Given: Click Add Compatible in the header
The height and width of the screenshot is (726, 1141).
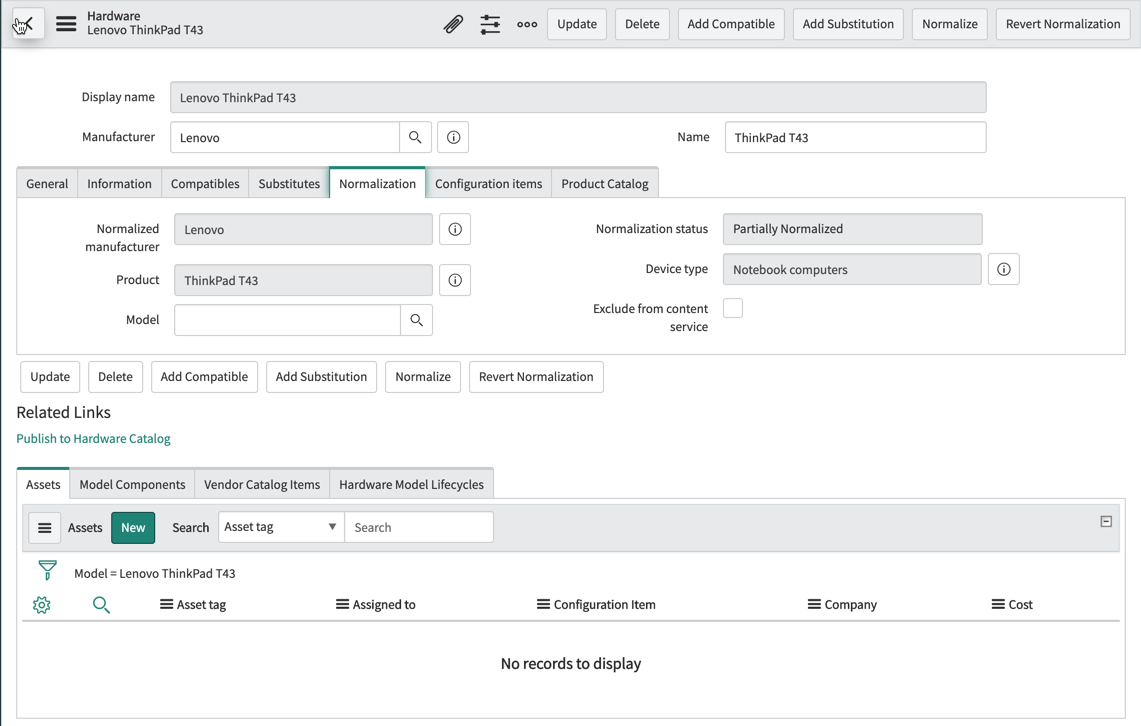Looking at the screenshot, I should tap(731, 24).
